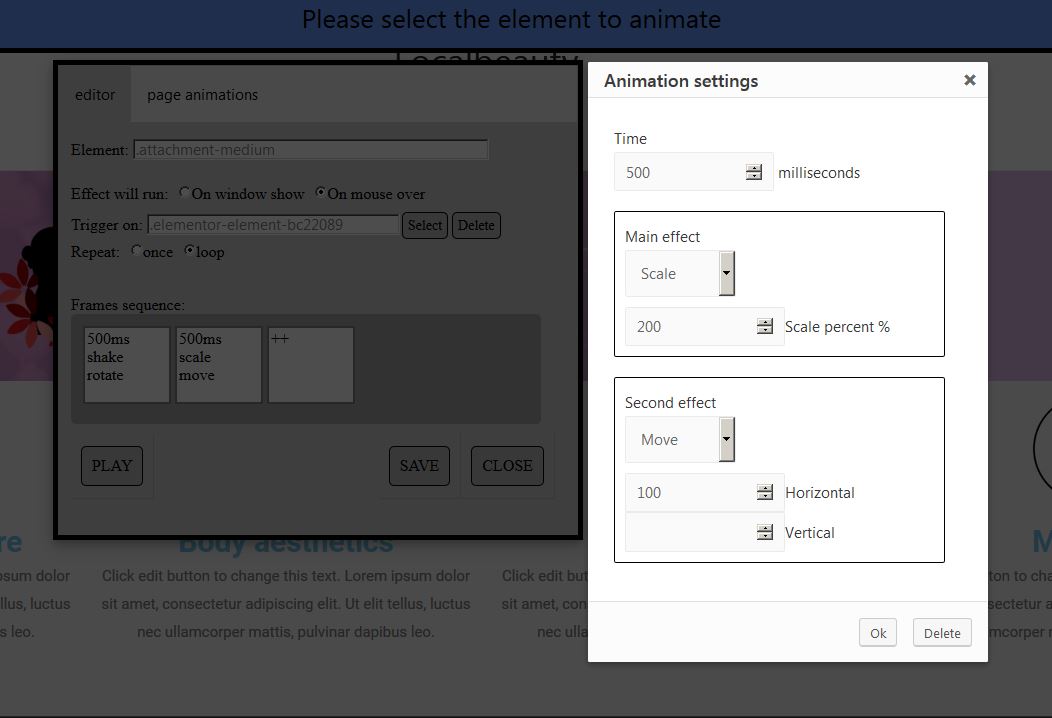This screenshot has width=1052, height=718.
Task: Click the Body aesthetics description paragraph
Action: tap(286, 604)
